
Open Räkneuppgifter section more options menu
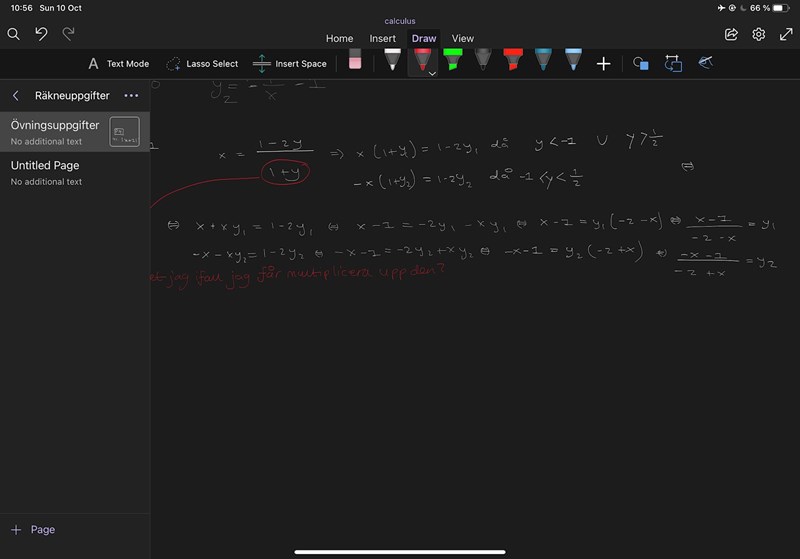point(131,96)
